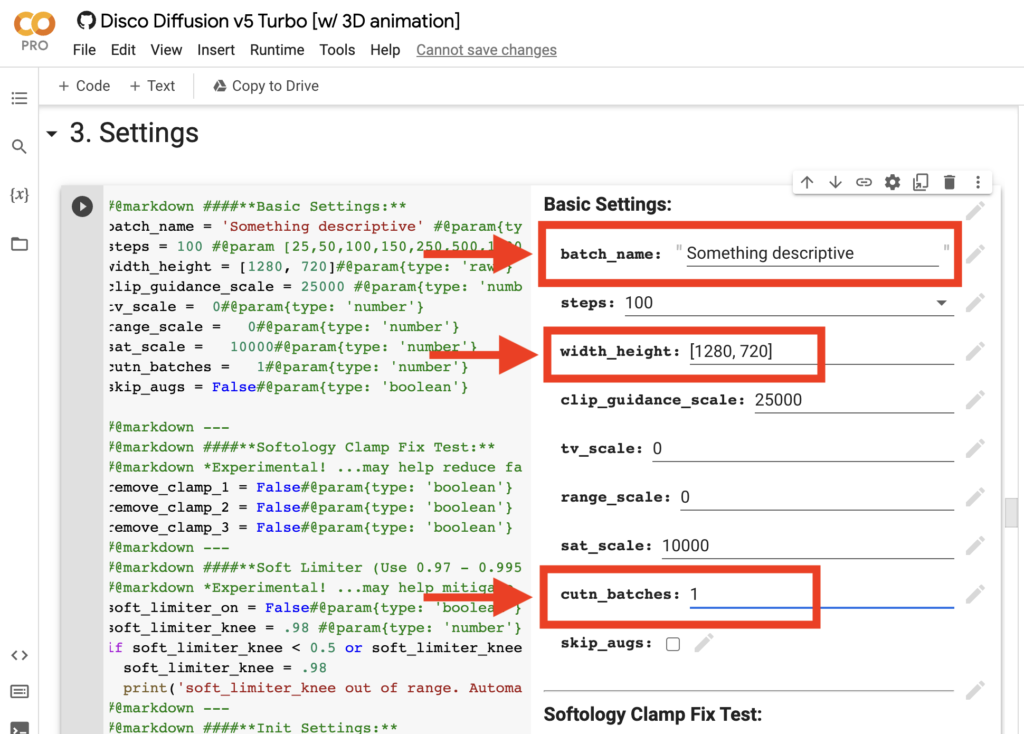Mirror cell in tab icon

point(921,182)
